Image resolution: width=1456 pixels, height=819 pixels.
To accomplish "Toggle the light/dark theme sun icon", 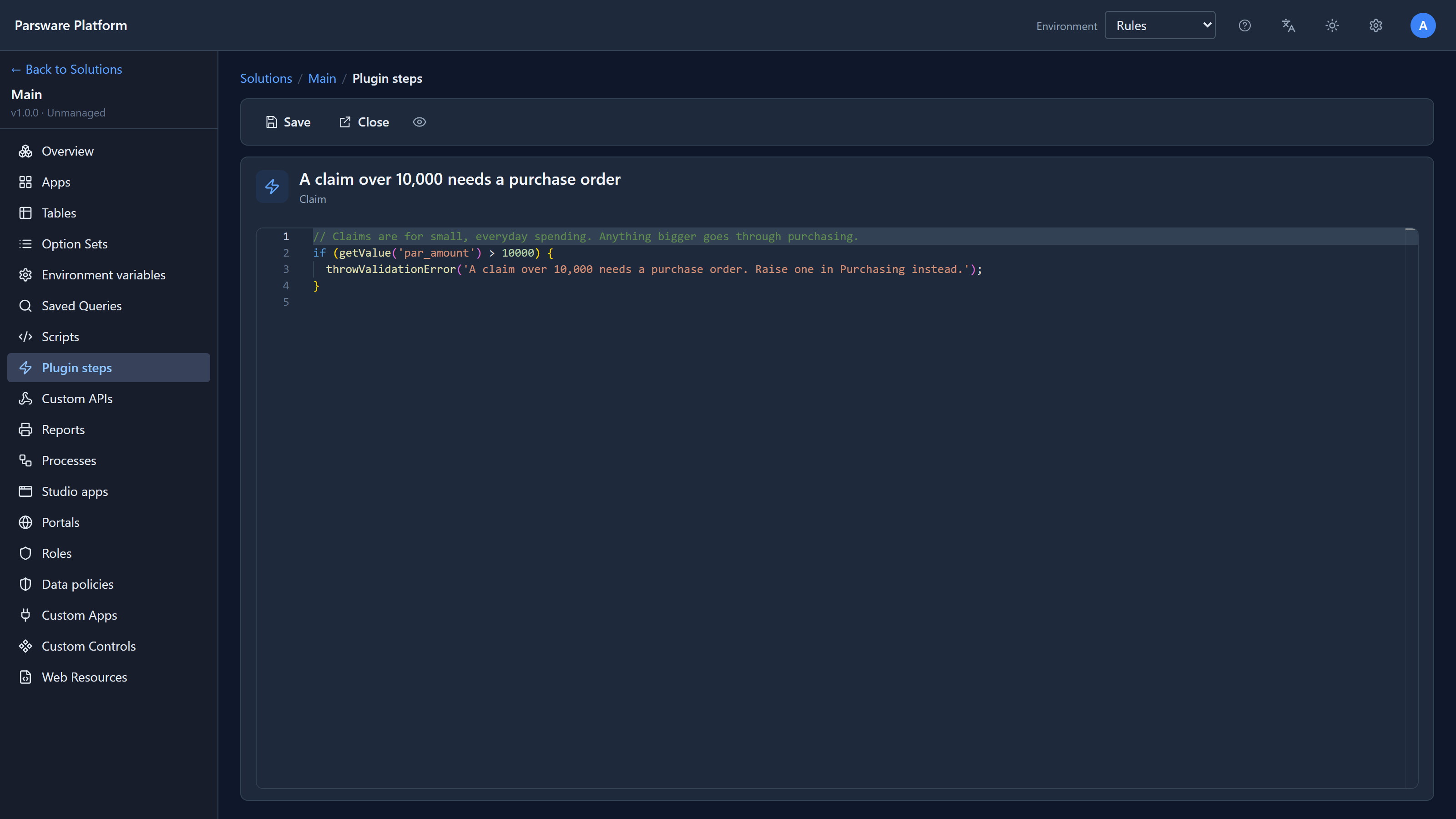I will click(x=1332, y=25).
